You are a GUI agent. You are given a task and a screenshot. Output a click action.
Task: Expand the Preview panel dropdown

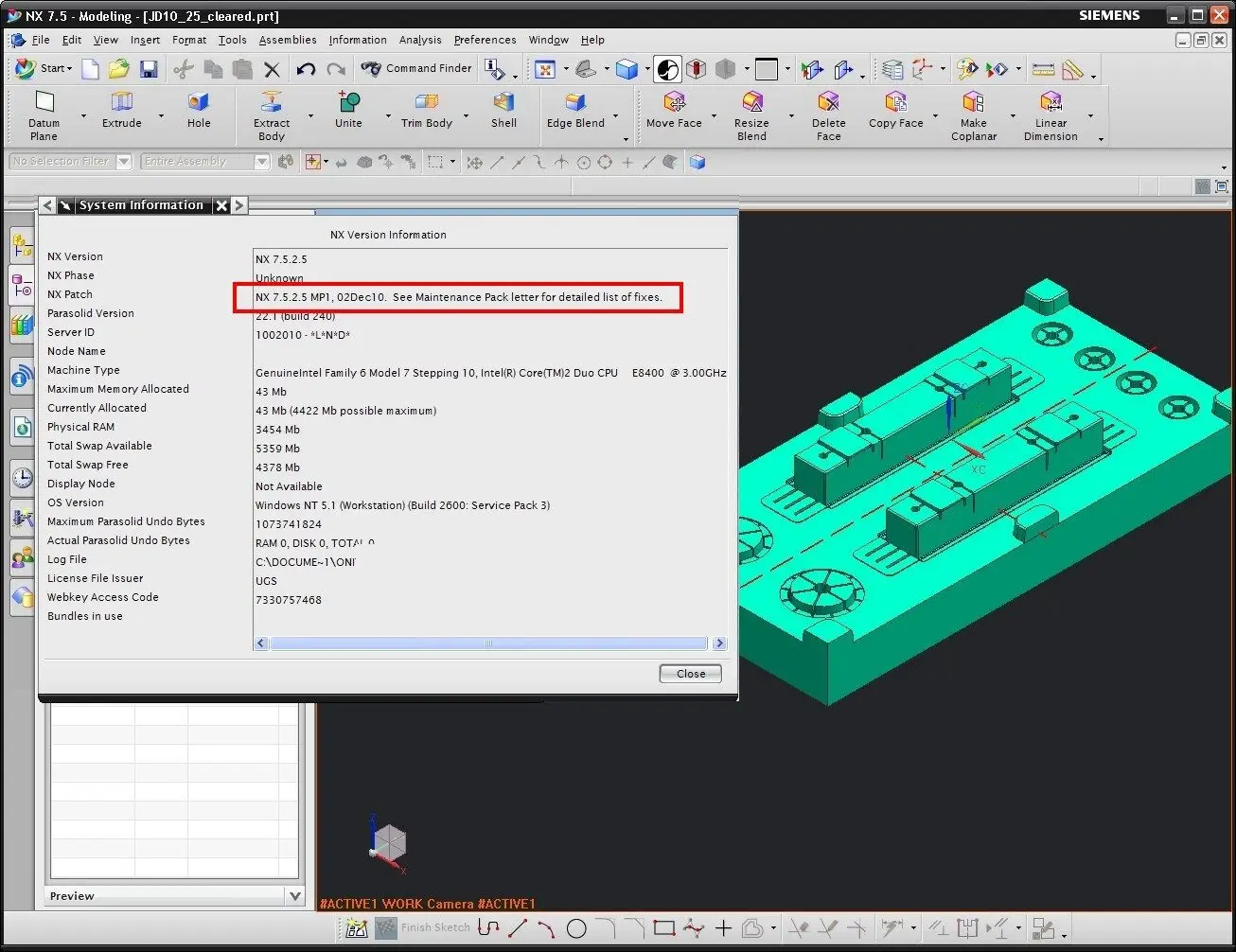click(x=295, y=896)
